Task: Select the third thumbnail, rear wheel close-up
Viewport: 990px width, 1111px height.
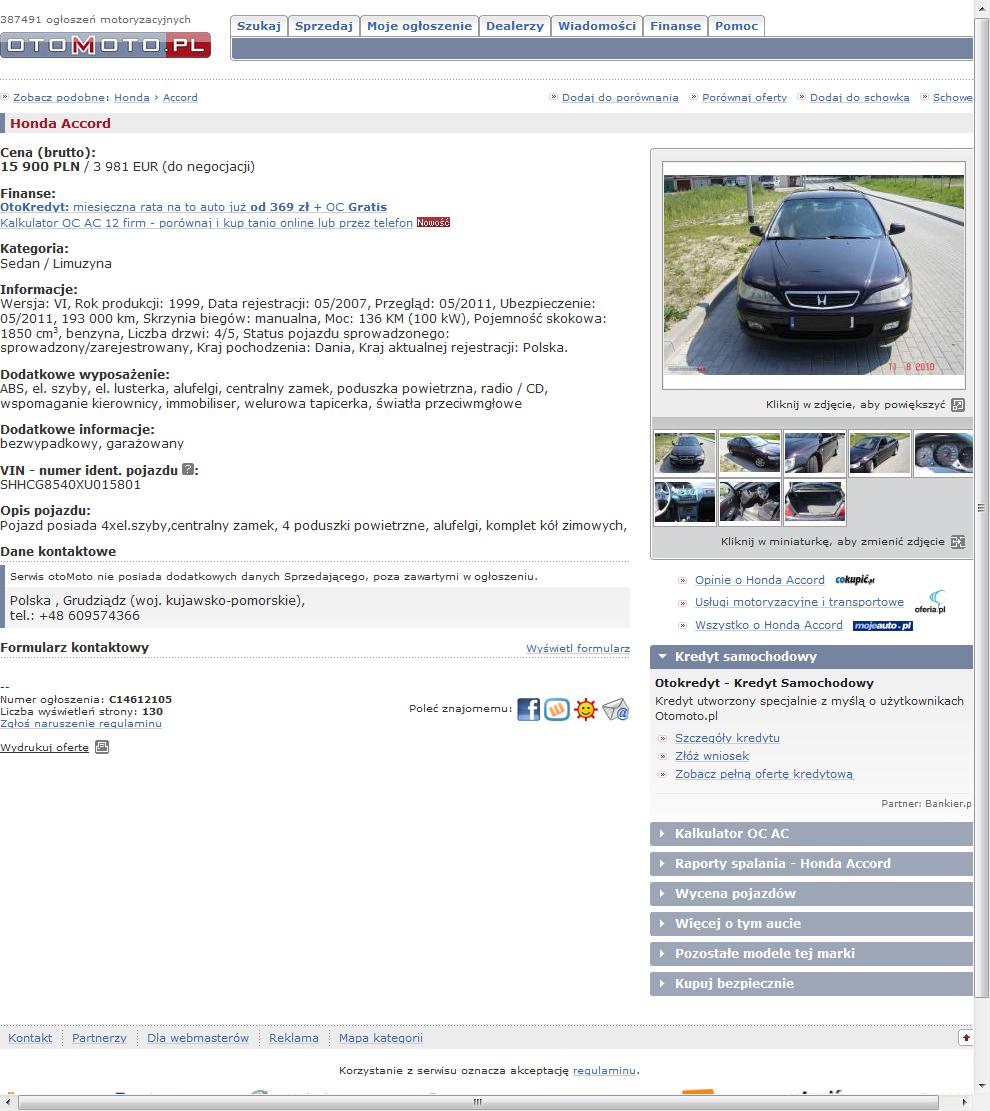Action: (815, 453)
